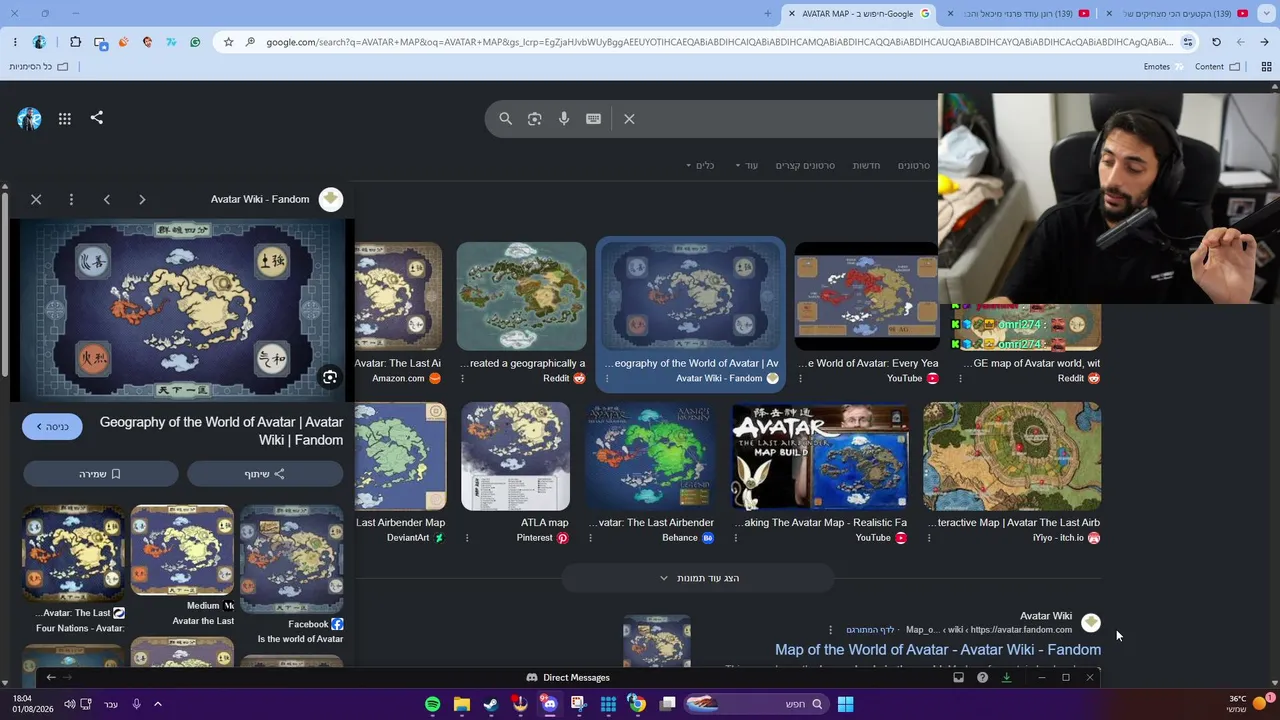The width and height of the screenshot is (1280, 720).
Task: Click the שיתוף share button
Action: coord(265,474)
